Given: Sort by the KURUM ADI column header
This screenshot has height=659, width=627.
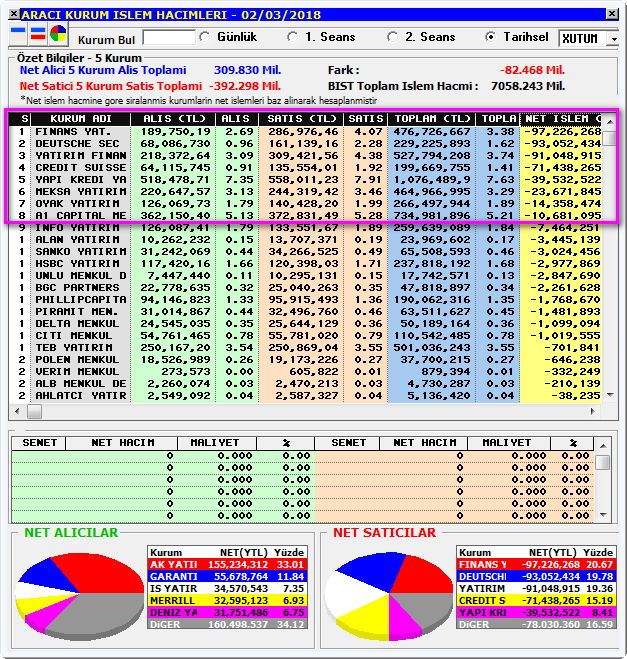Looking at the screenshot, I should (x=81, y=119).
